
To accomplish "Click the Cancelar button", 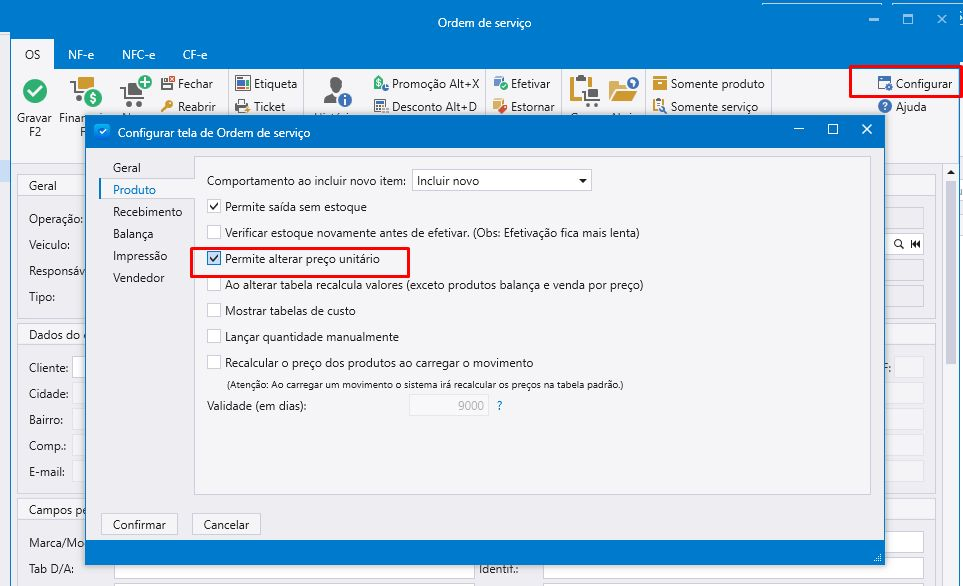I will [x=226, y=524].
